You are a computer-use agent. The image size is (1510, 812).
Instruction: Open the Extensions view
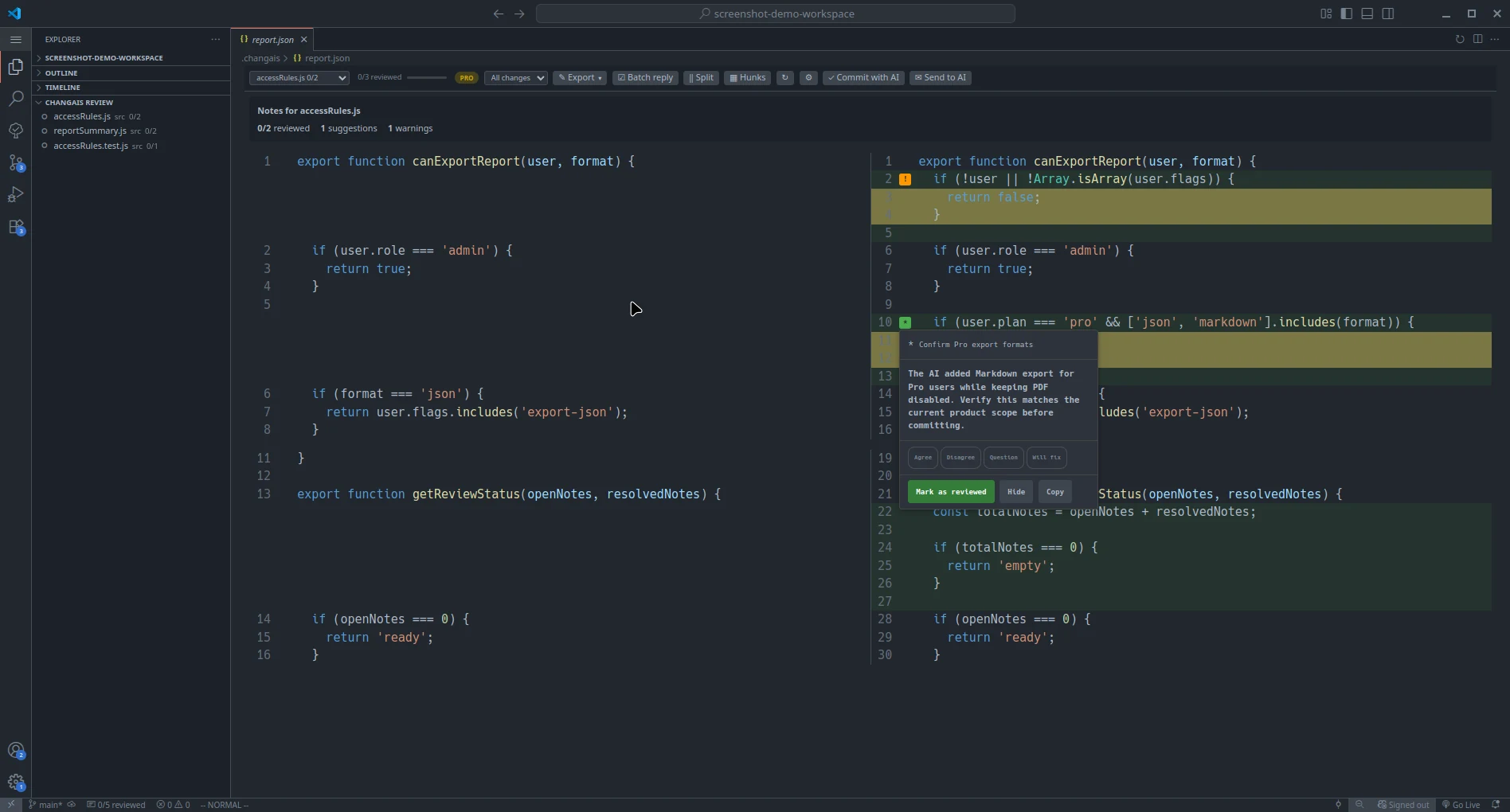(x=16, y=227)
